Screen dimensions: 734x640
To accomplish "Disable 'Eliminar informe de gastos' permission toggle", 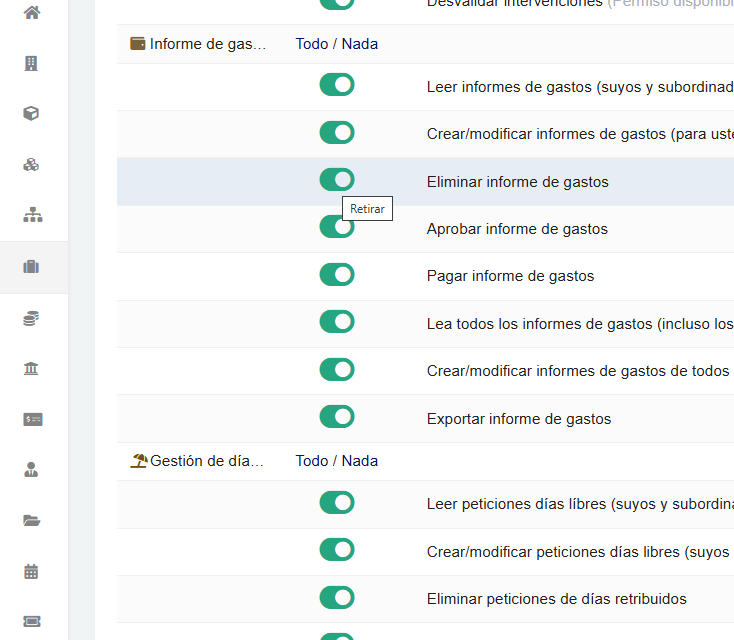I will click(337, 180).
